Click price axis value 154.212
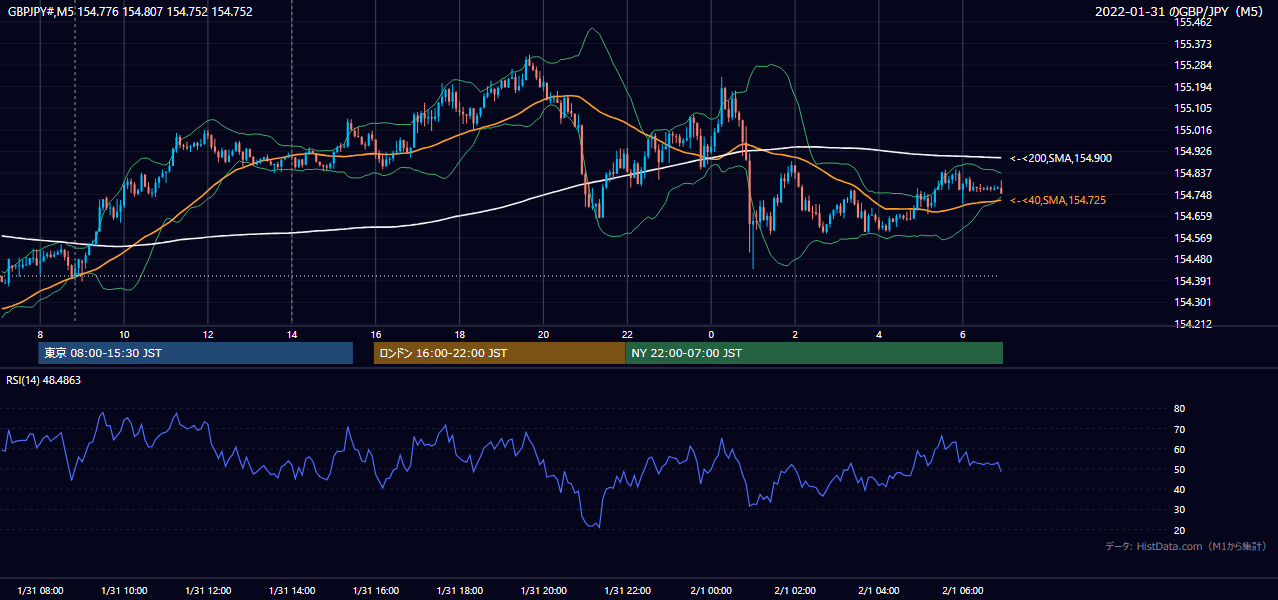 (1194, 324)
